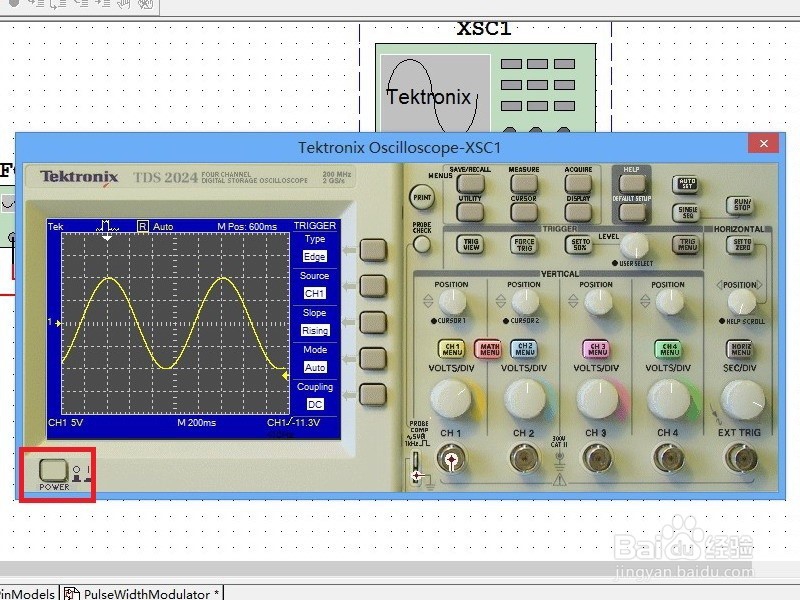This screenshot has width=800, height=600.
Task: Click the CH 3 vertical POSITION knob
Action: coord(597,302)
